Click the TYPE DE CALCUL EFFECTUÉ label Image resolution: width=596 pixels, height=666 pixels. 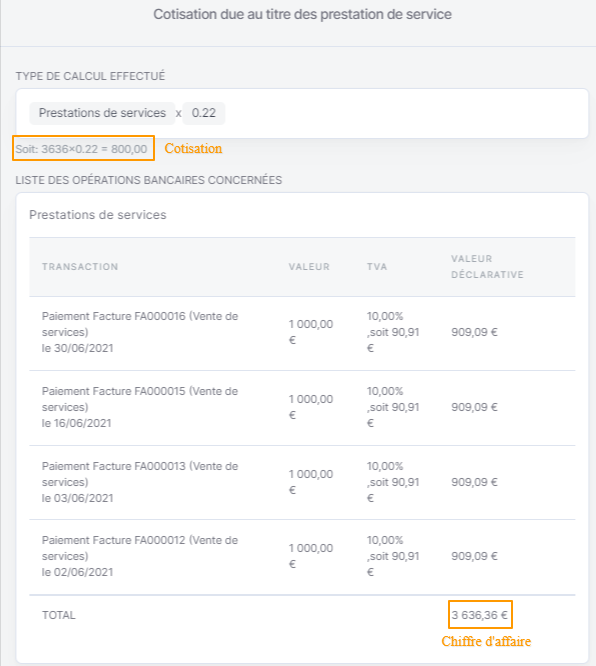click(90, 76)
